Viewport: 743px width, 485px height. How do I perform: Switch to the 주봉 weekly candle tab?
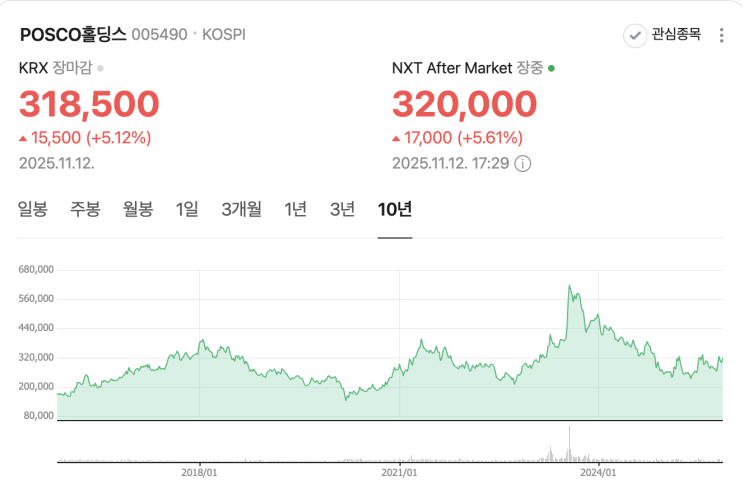pyautogui.click(x=85, y=209)
